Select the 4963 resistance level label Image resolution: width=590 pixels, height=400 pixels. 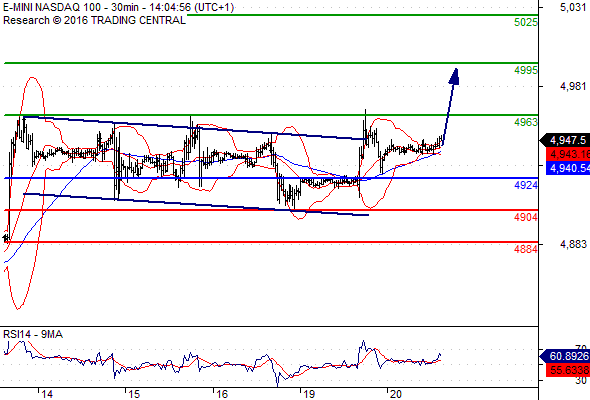[526, 122]
